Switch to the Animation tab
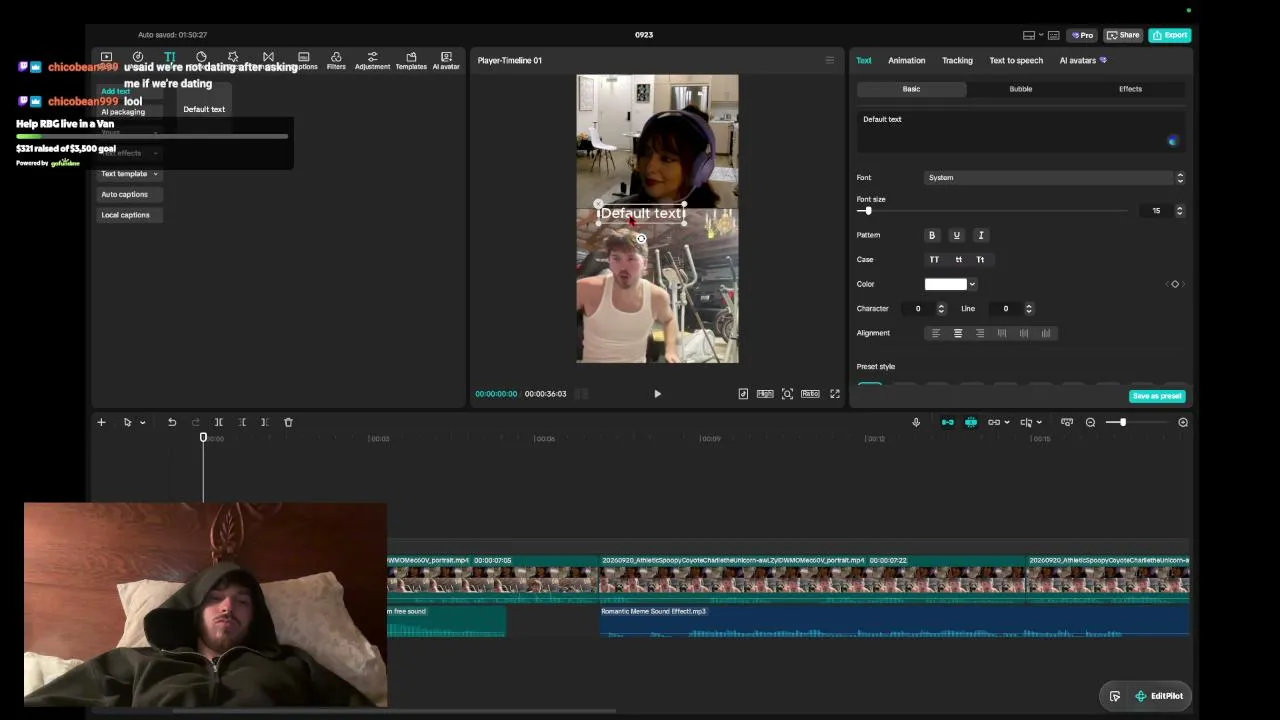The width and height of the screenshot is (1280, 720). (x=907, y=60)
